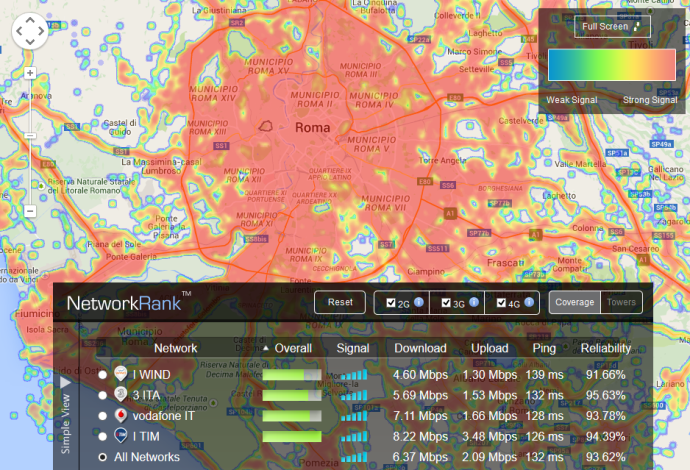Viewport: 690px width, 470px height.
Task: Open the 4G info icon
Action: (x=529, y=302)
